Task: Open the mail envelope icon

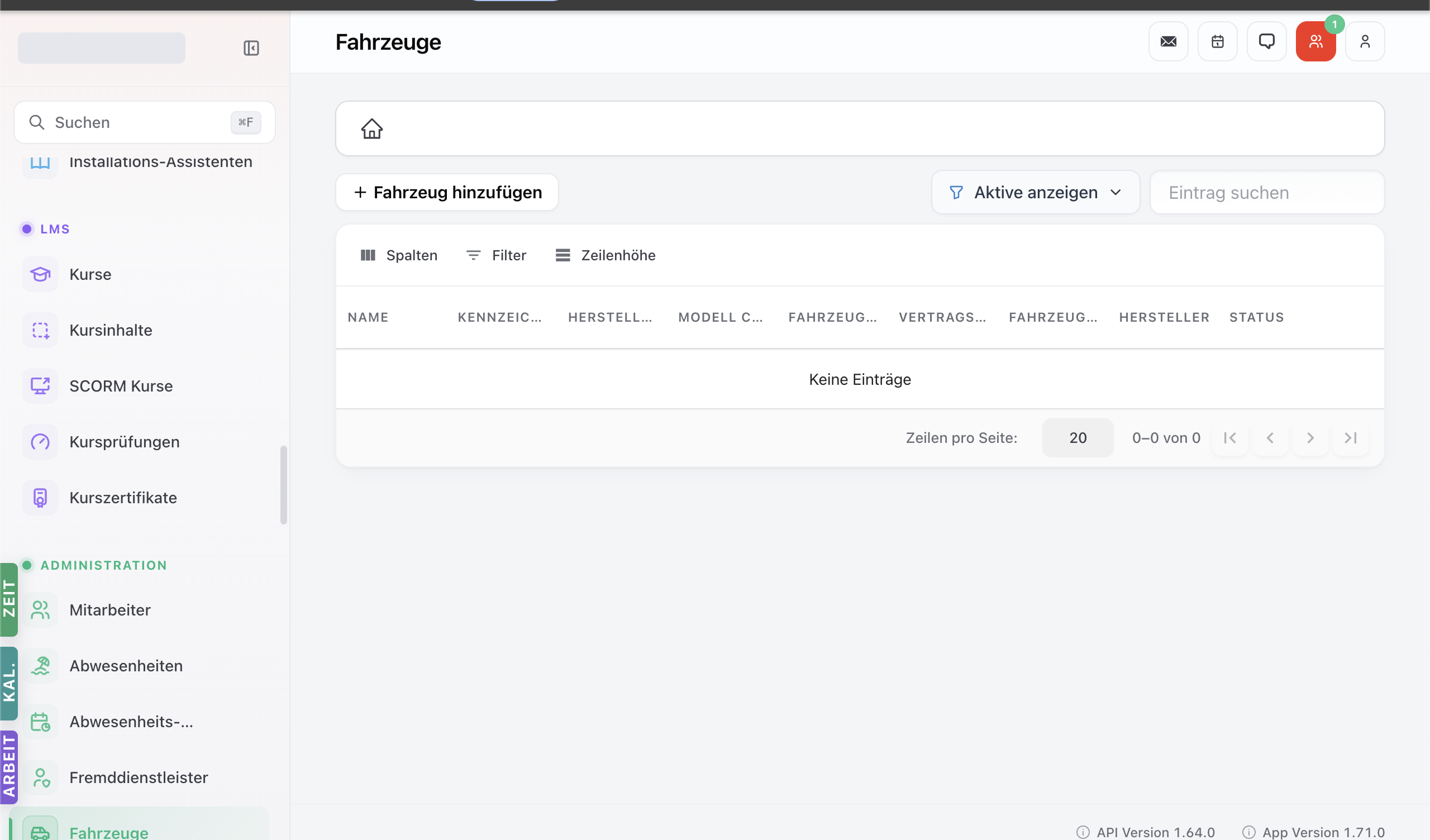Action: 1169,41
